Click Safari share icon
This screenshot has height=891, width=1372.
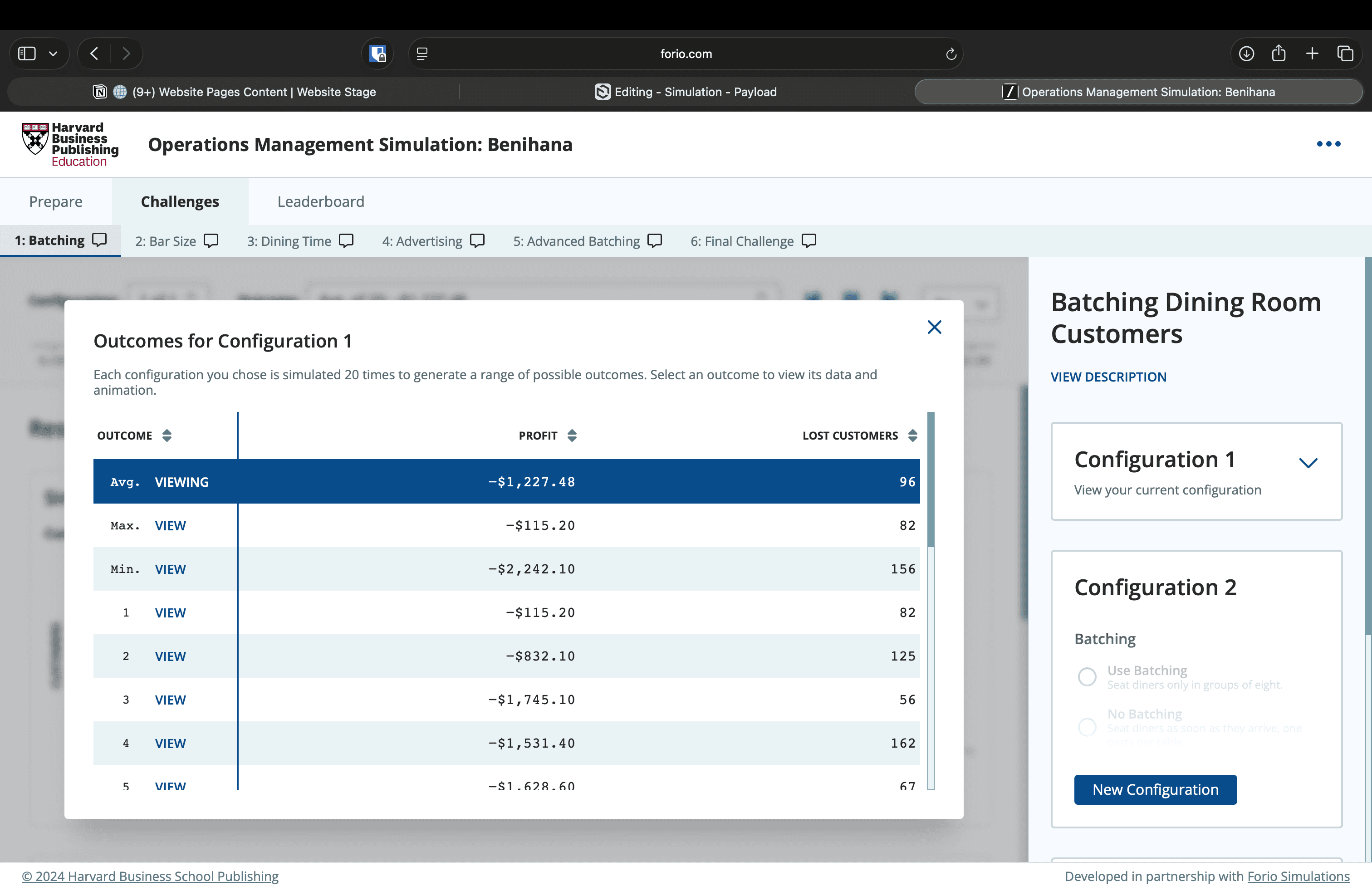coord(1279,54)
